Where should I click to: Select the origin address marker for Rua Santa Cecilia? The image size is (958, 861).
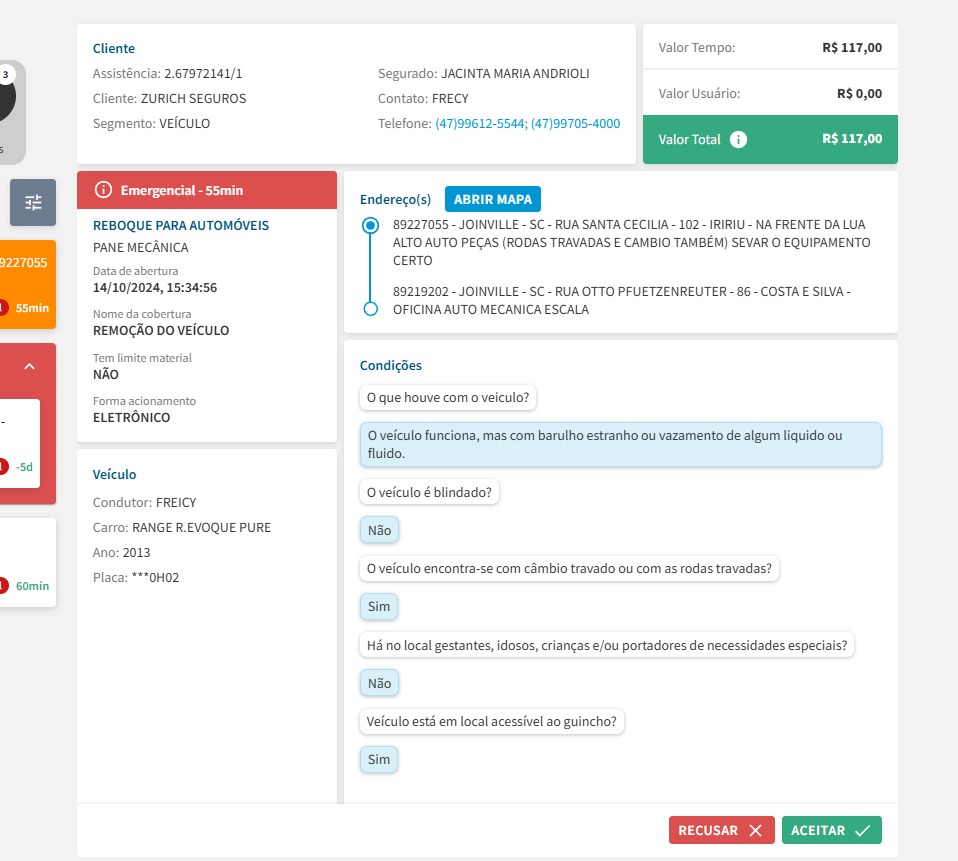(371, 226)
